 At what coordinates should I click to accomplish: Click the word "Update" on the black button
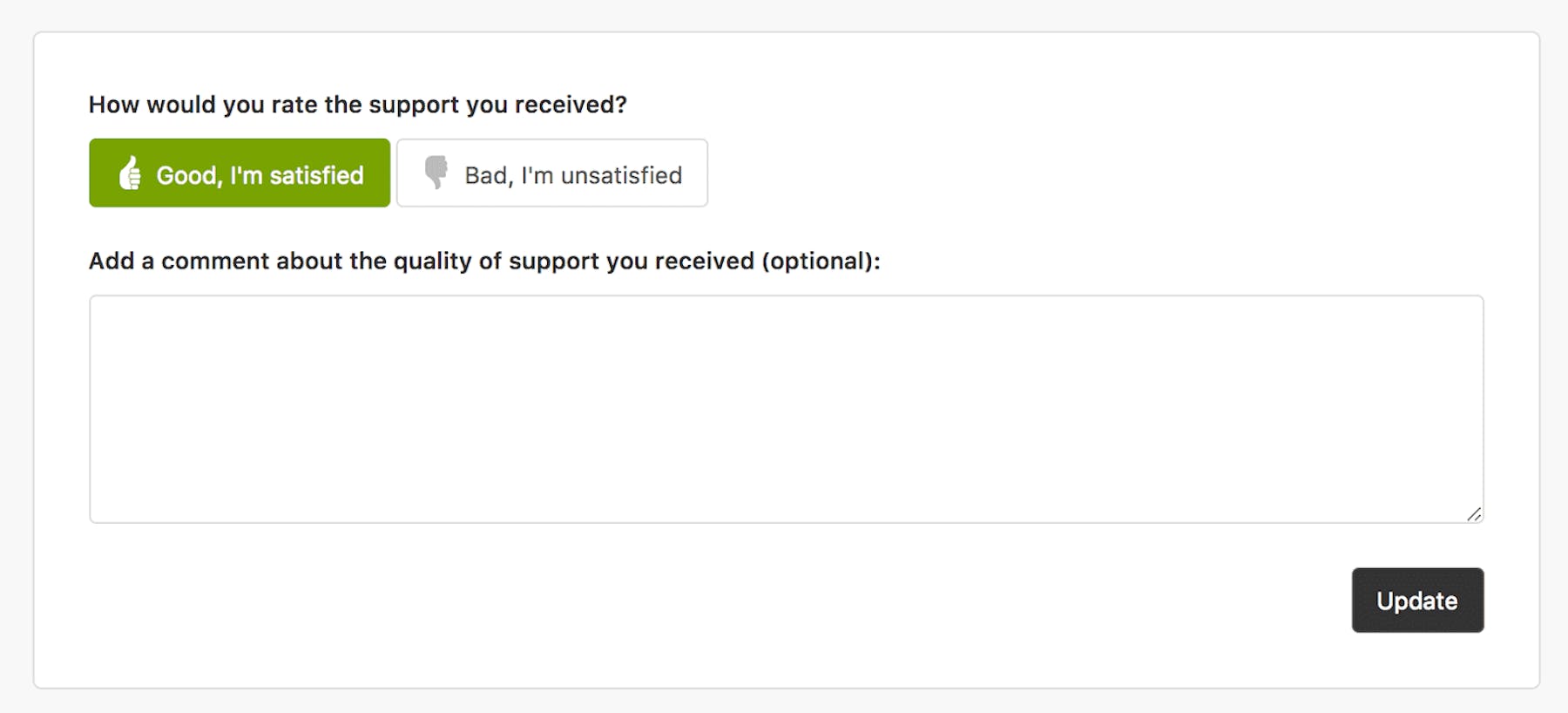(1417, 601)
